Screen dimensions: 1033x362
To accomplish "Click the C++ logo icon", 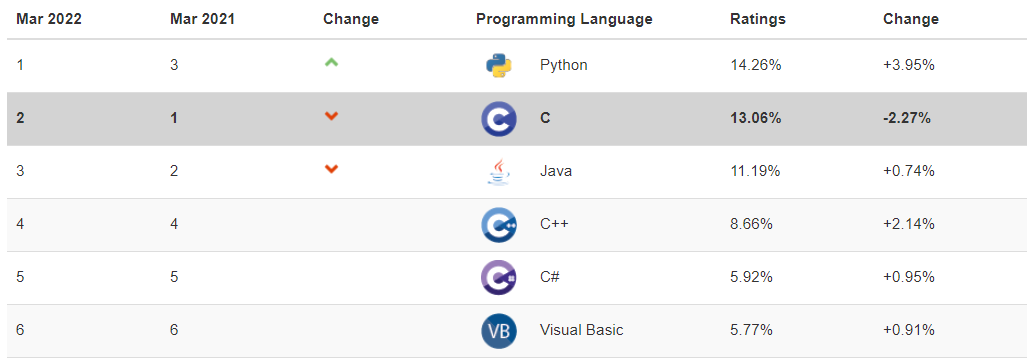I will (x=499, y=225).
